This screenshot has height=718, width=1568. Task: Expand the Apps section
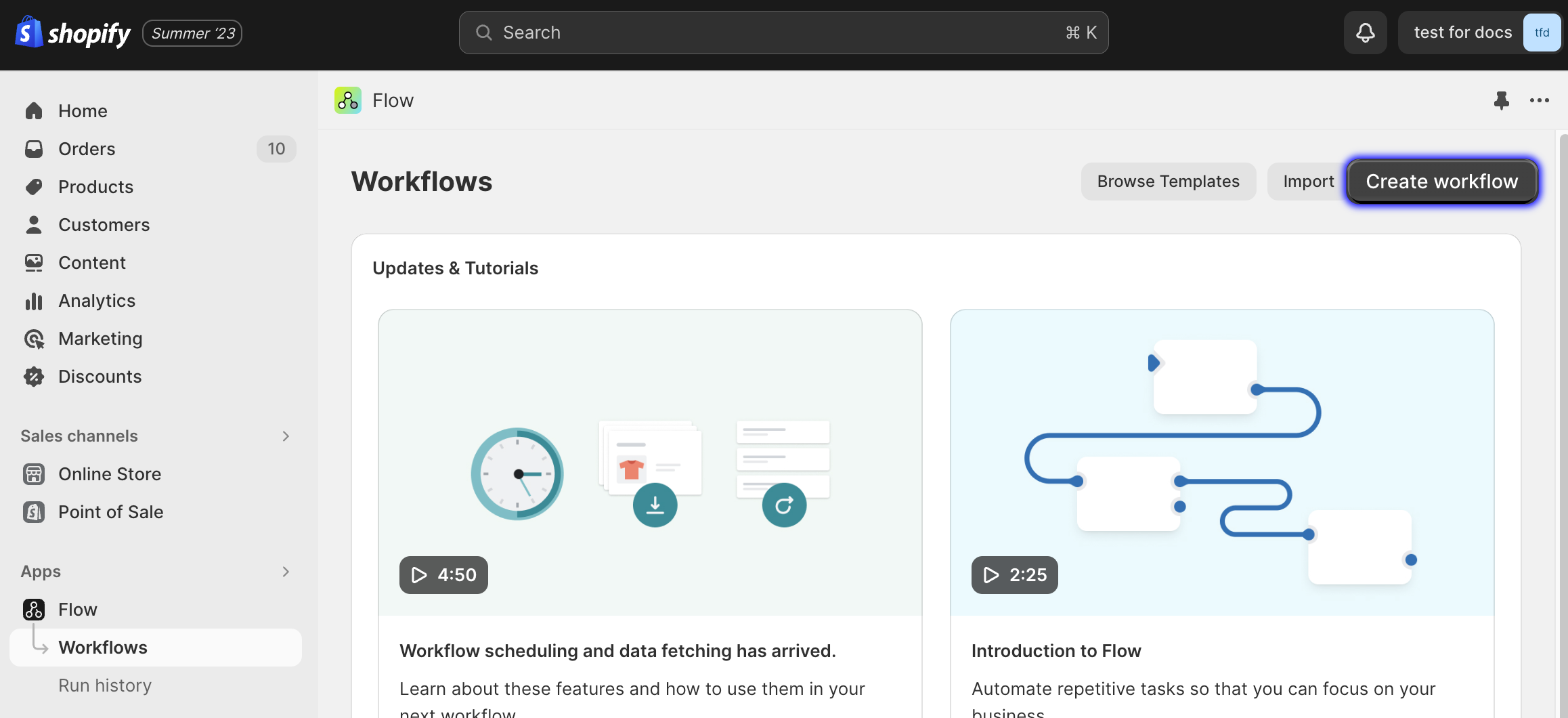coord(286,571)
